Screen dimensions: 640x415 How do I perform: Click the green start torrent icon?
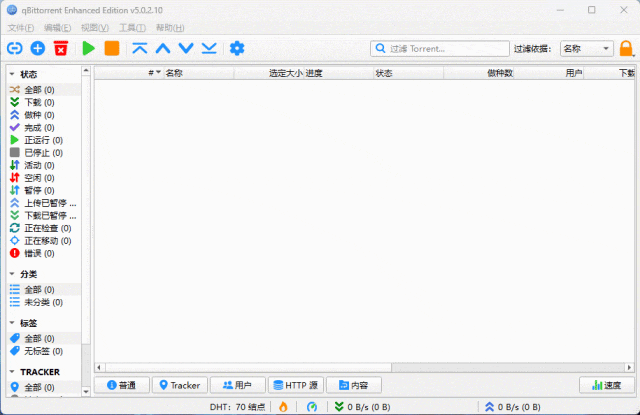pos(88,49)
